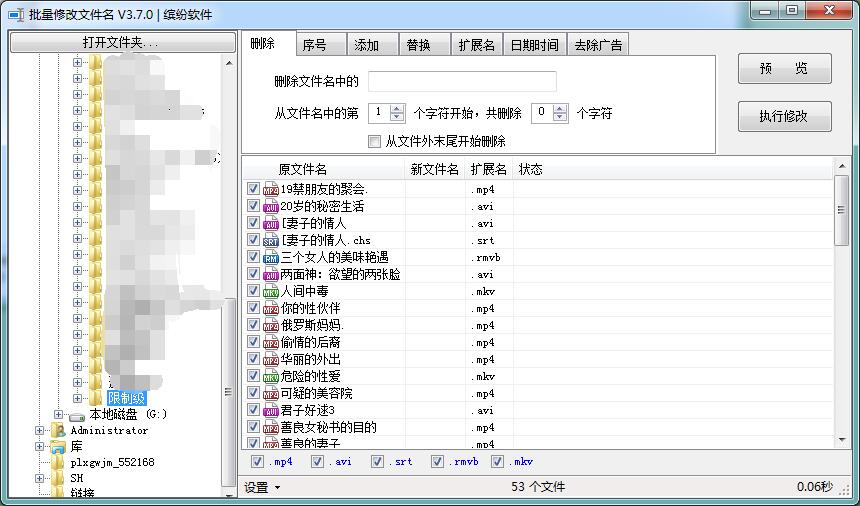Click the 删除文件名中的 text field
The height and width of the screenshot is (506, 860).
(x=462, y=82)
